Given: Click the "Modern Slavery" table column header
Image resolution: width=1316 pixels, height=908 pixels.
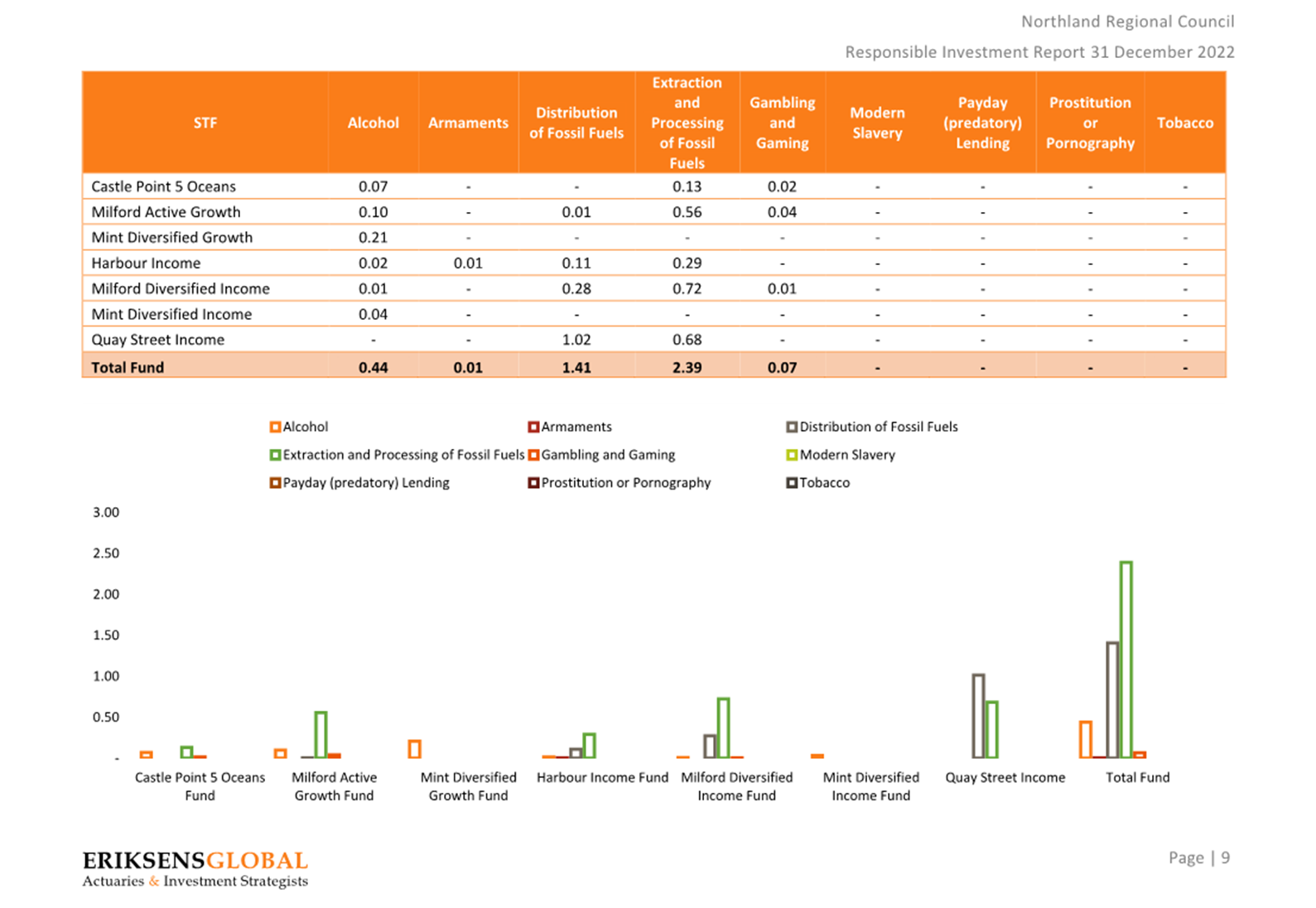Looking at the screenshot, I should coord(877,123).
